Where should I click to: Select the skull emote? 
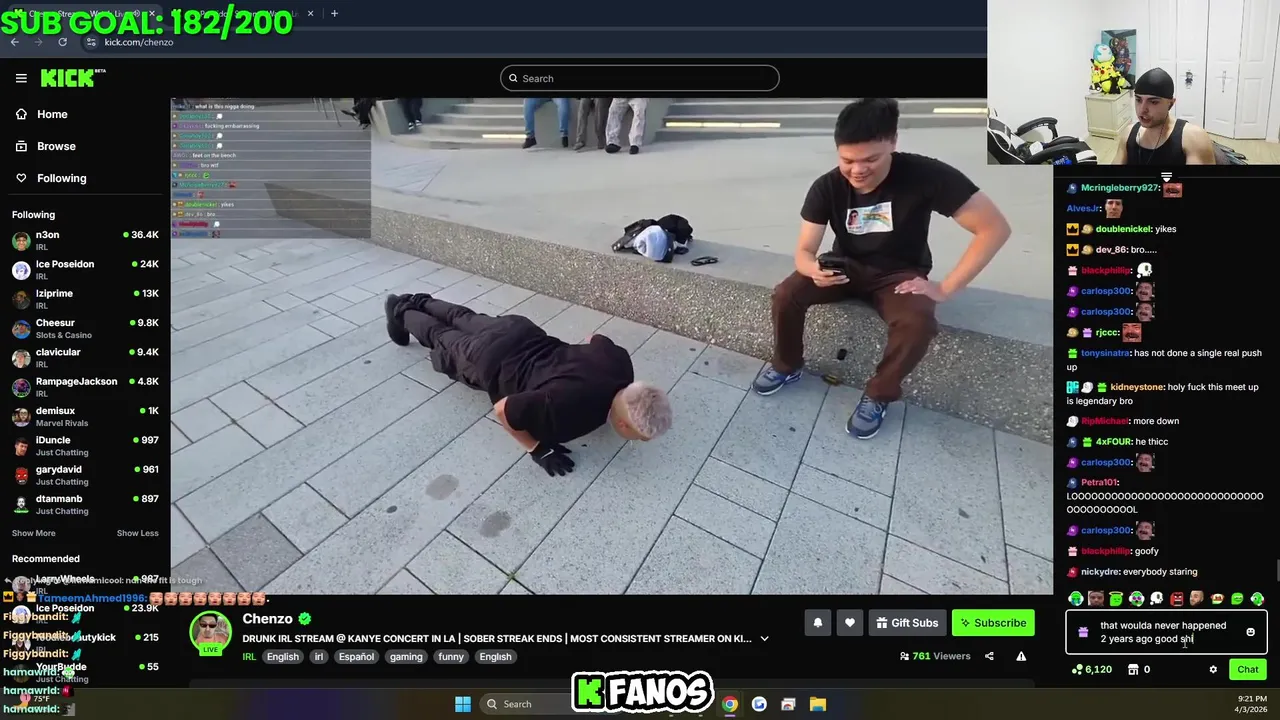[1156, 599]
